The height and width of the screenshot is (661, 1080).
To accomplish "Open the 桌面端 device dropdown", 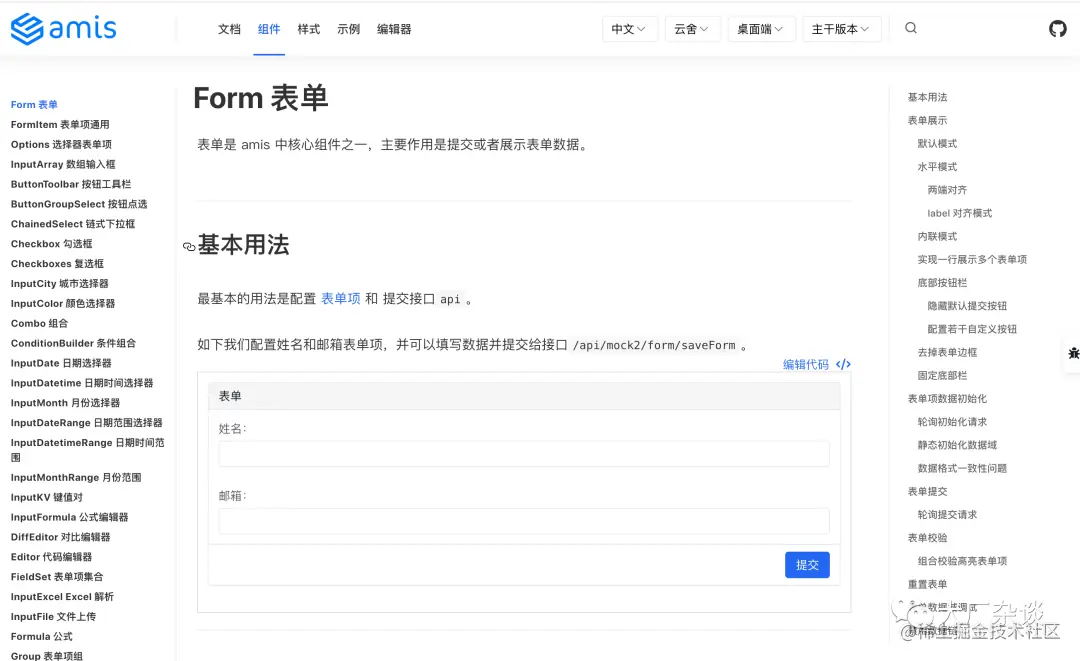I will pos(760,28).
